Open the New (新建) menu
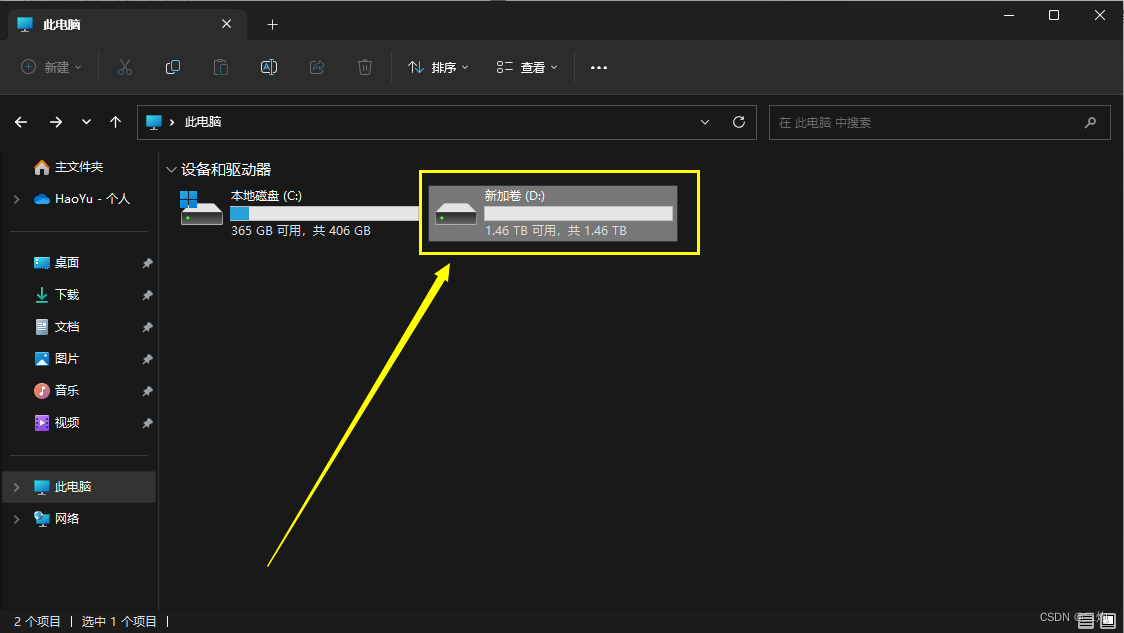This screenshot has width=1124, height=633. coord(51,67)
